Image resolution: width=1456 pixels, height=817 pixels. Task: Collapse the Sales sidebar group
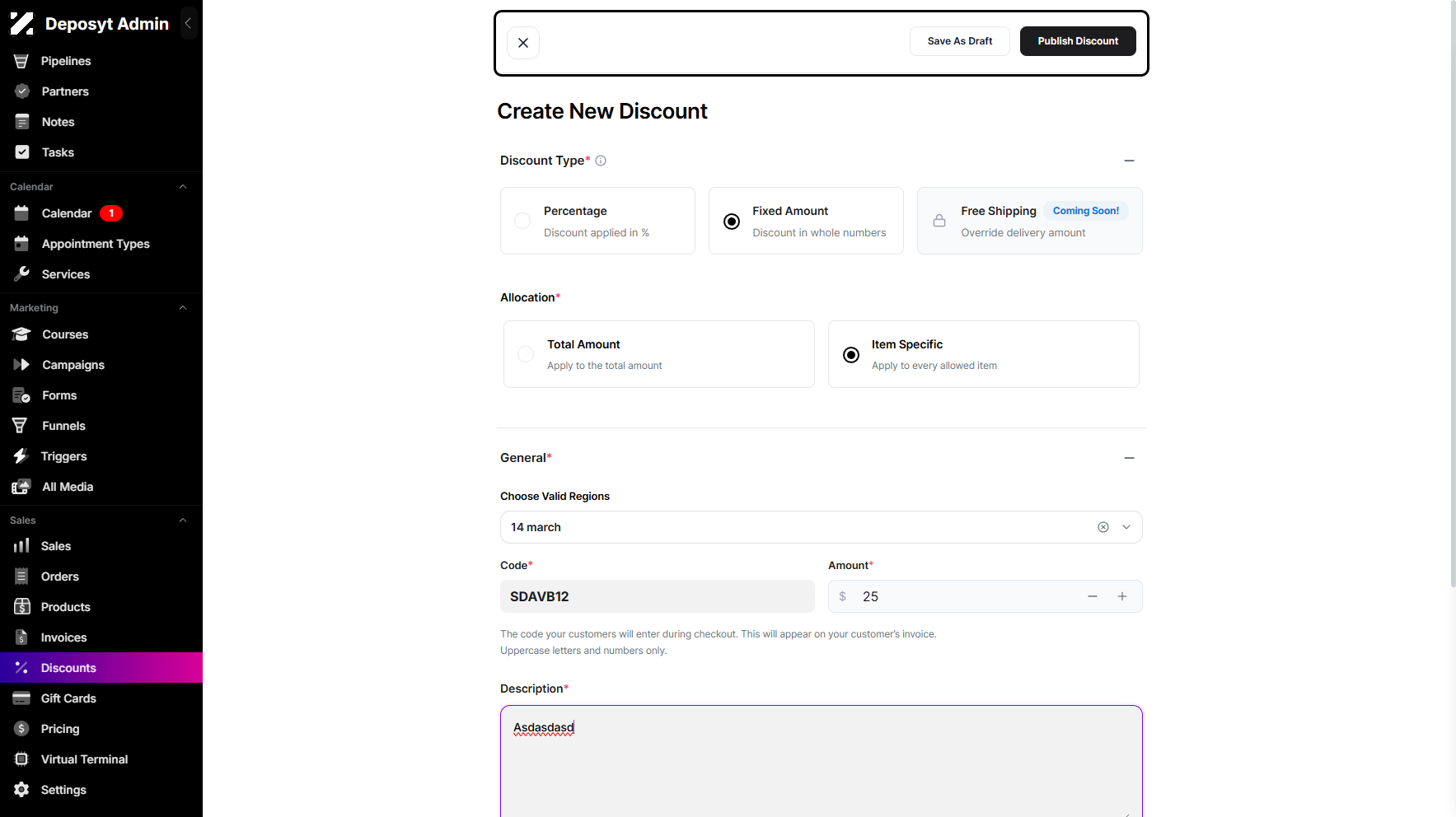click(183, 521)
